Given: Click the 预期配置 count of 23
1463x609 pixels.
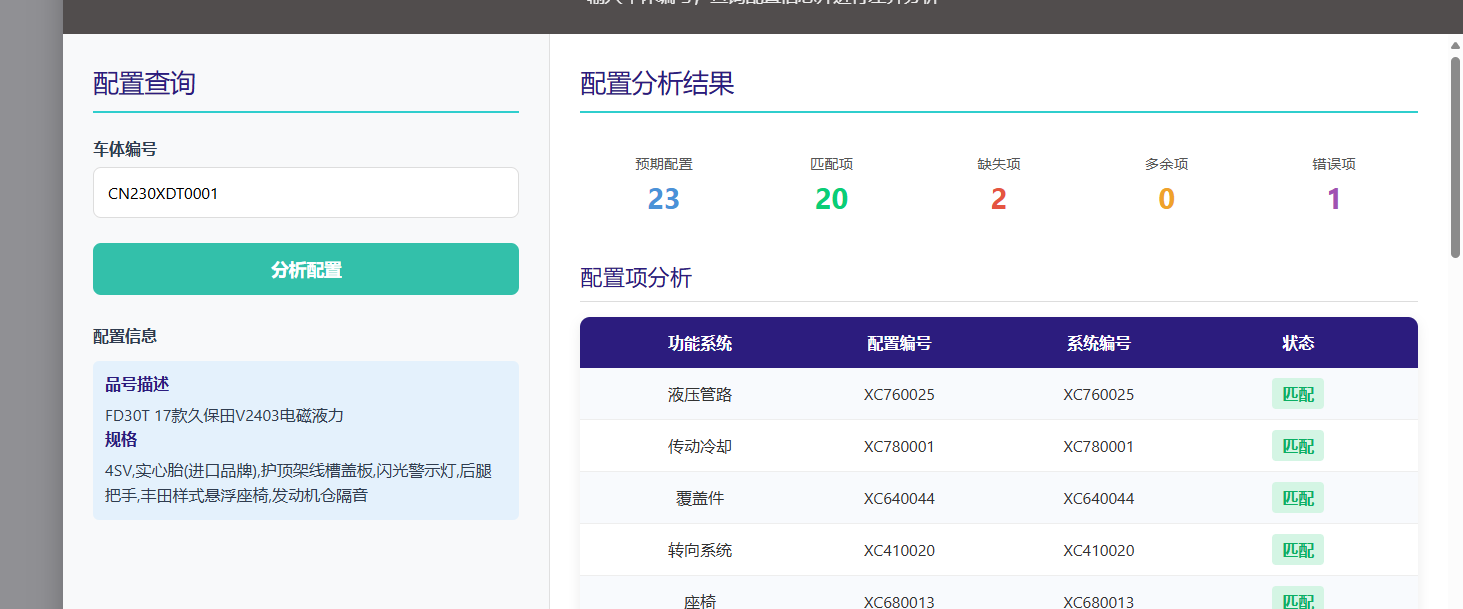Looking at the screenshot, I should click(663, 199).
